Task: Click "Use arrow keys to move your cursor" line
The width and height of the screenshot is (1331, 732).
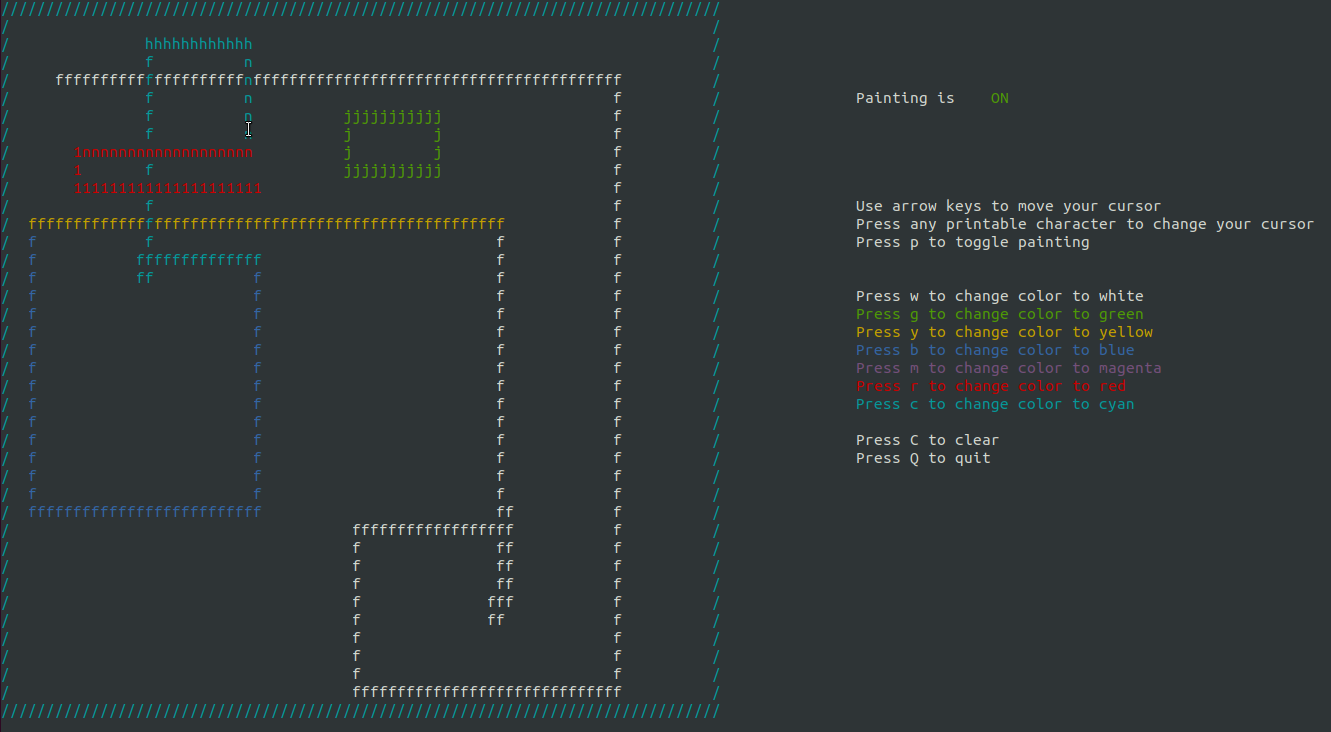Action: tap(1008, 206)
